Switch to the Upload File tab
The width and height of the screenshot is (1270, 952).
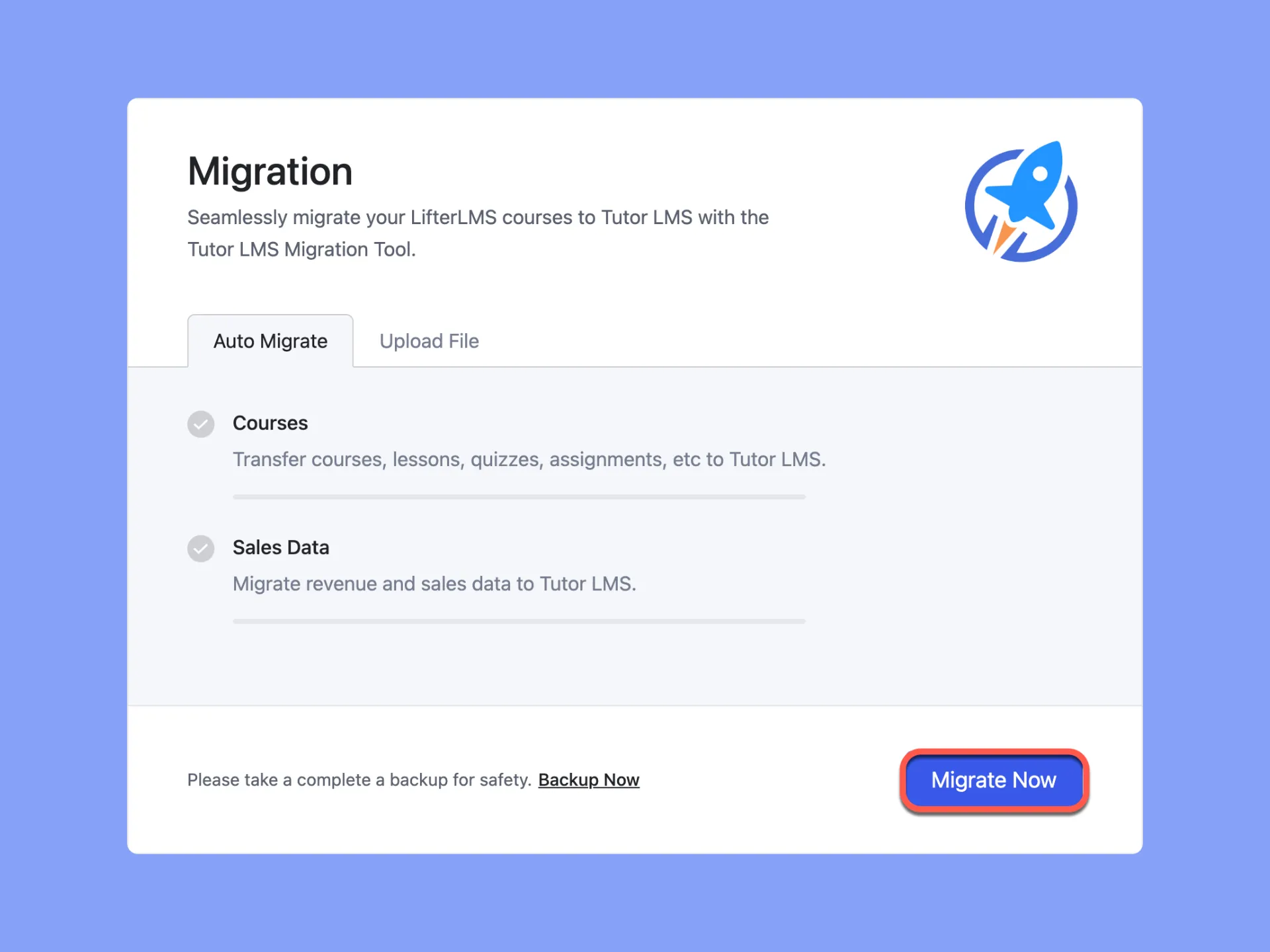tap(428, 340)
